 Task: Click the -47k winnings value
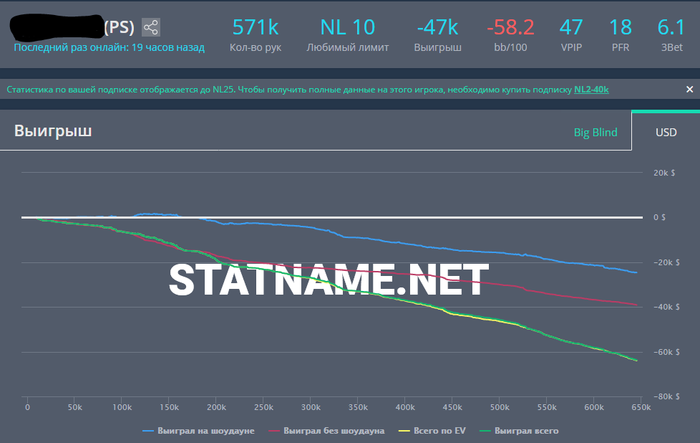(438, 27)
